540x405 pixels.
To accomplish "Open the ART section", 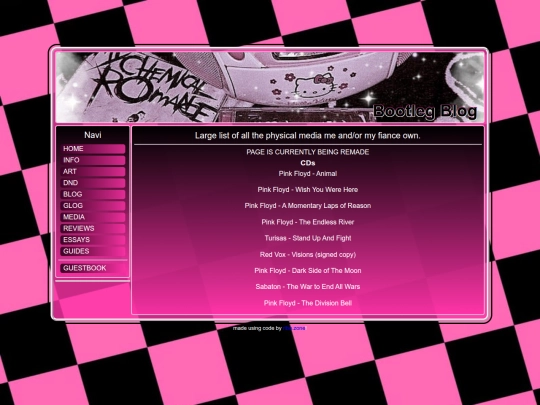I will tap(93, 172).
